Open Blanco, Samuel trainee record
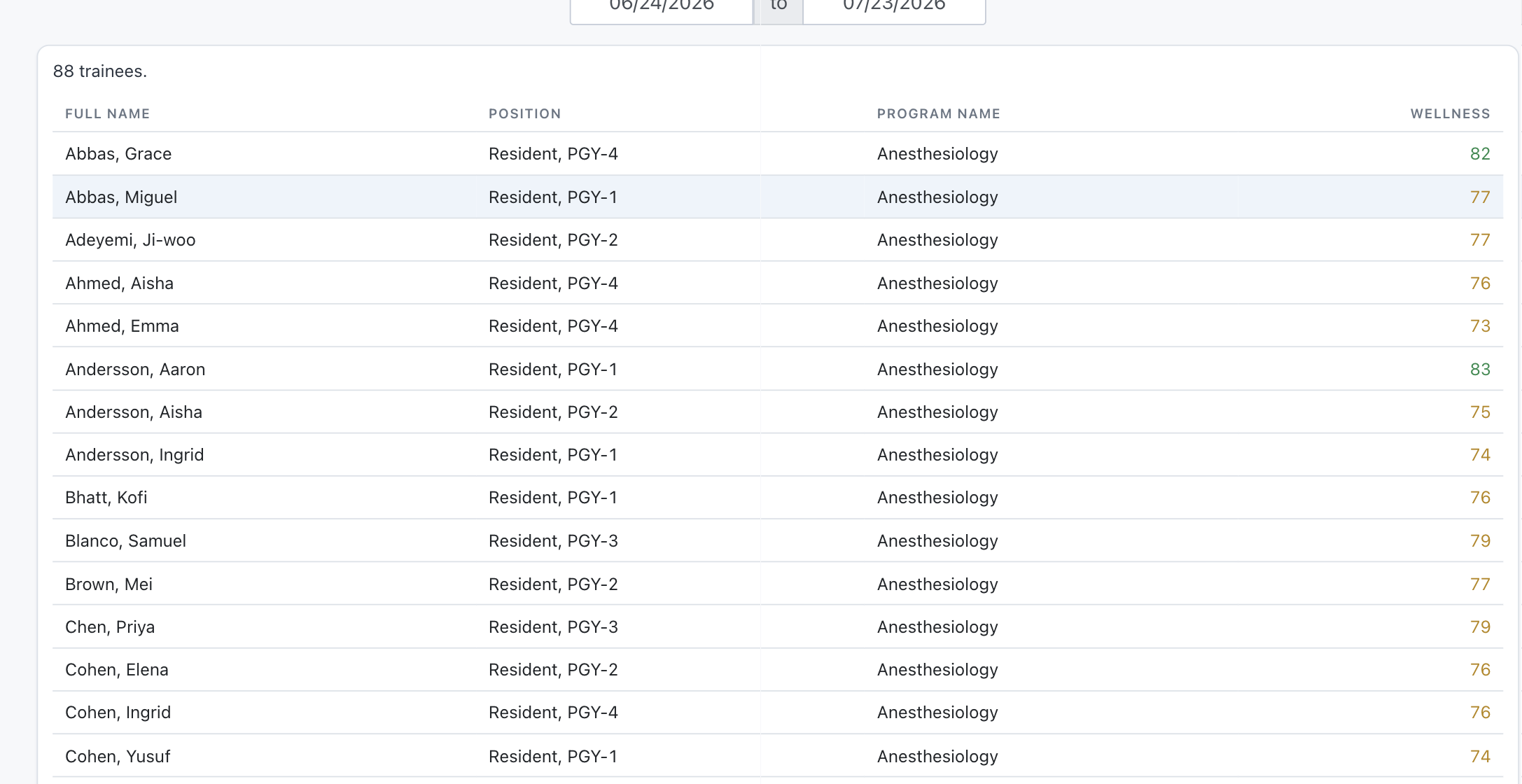Viewport: 1522px width, 784px height. coord(778,541)
